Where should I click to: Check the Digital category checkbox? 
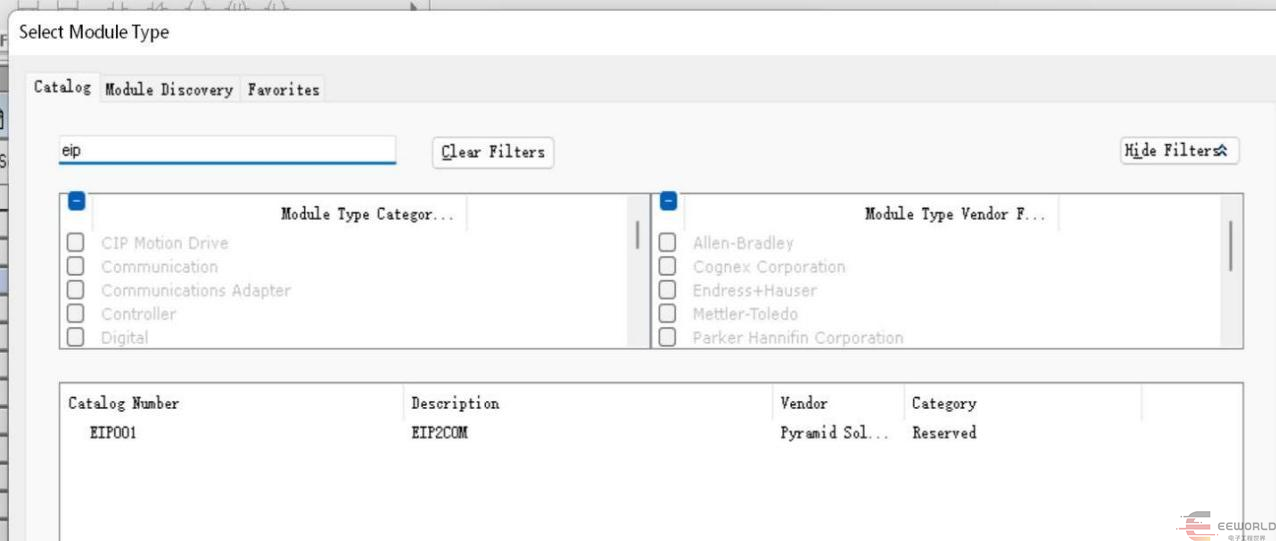click(x=75, y=338)
